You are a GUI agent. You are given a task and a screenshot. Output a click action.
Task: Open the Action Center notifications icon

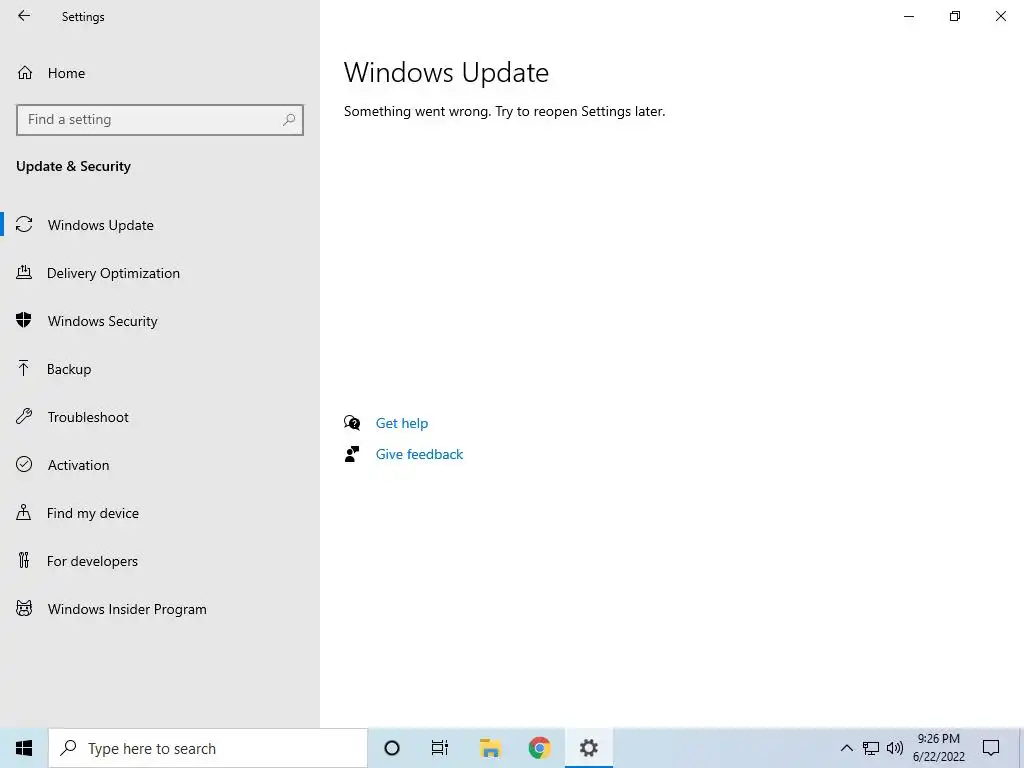click(x=991, y=748)
